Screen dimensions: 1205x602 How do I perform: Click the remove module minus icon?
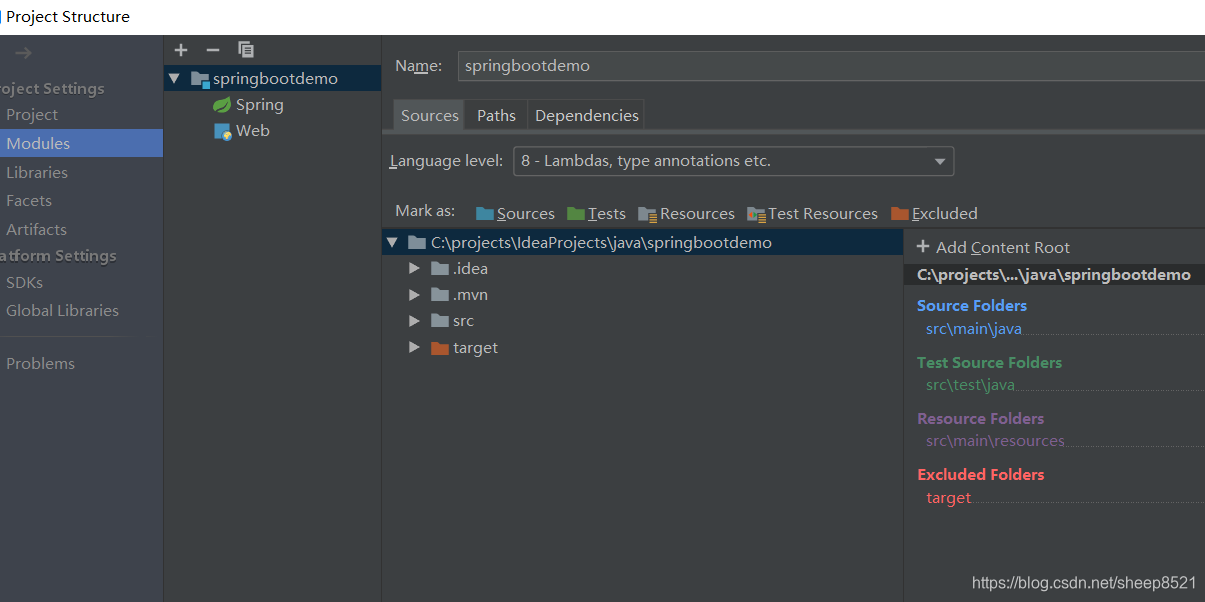[x=212, y=50]
